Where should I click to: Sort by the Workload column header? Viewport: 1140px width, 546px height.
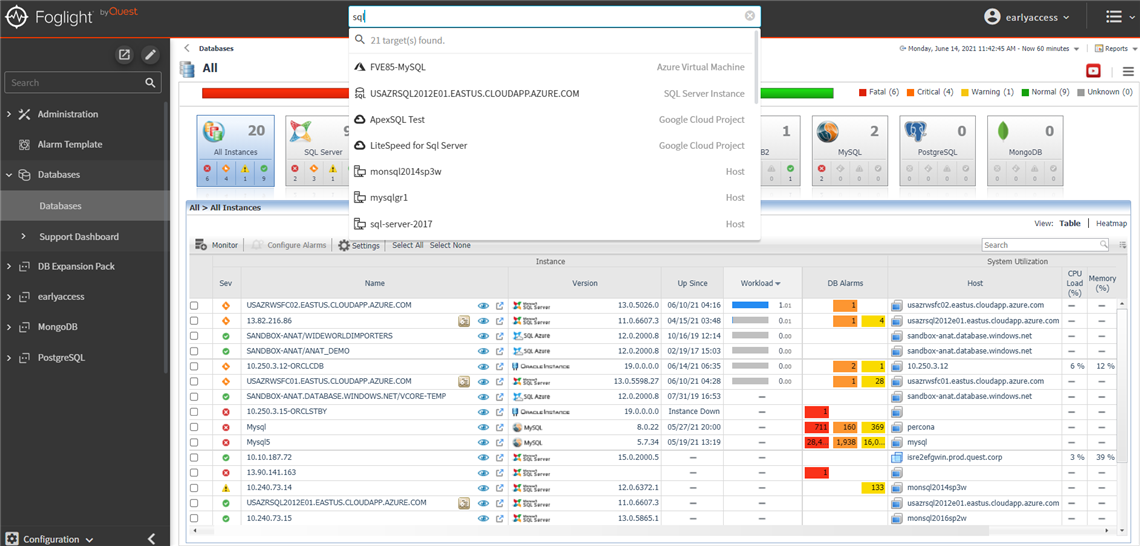coord(760,283)
